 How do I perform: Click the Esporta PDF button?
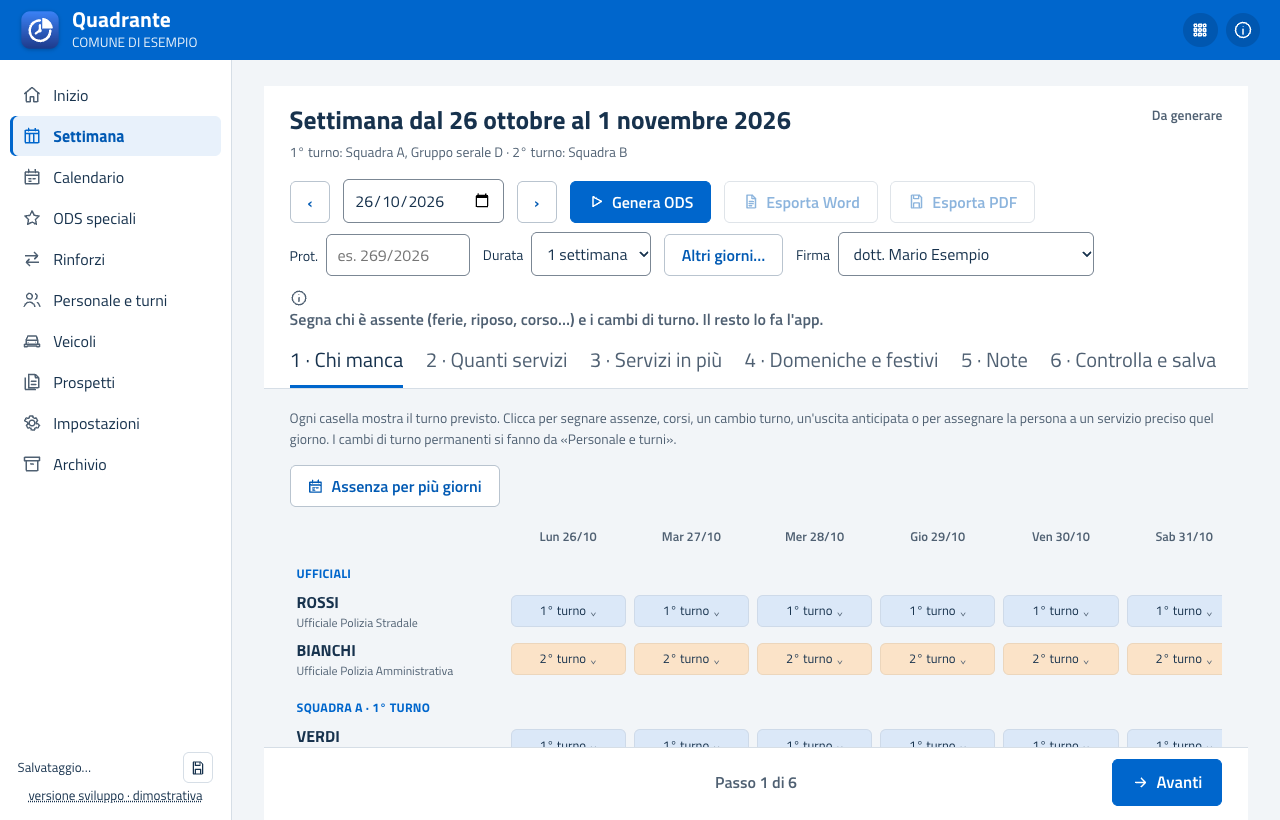point(962,202)
